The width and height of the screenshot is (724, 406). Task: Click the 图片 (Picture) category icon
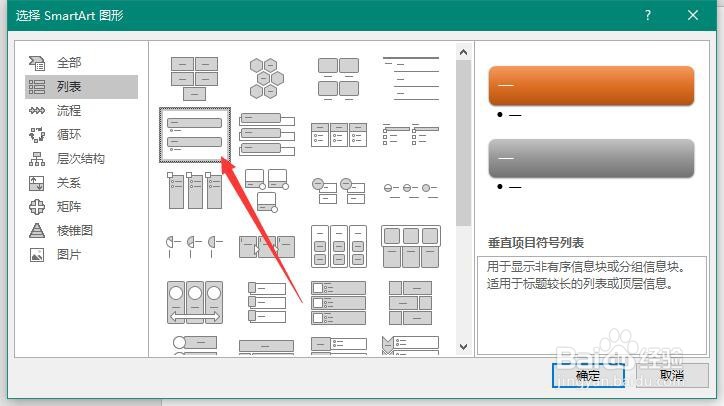(x=37, y=255)
